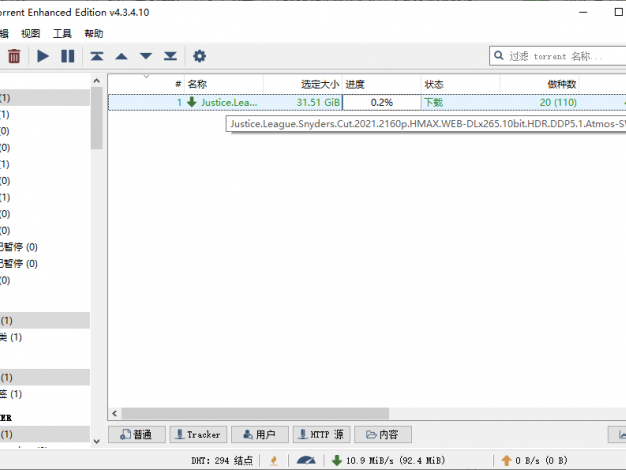Click upload speed 0 B/s indicator
The image size is (626, 470).
[x=541, y=460]
